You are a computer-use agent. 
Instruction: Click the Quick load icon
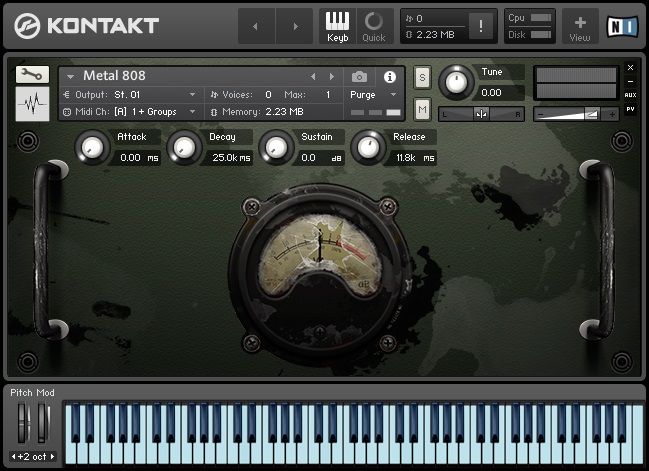pos(374,25)
